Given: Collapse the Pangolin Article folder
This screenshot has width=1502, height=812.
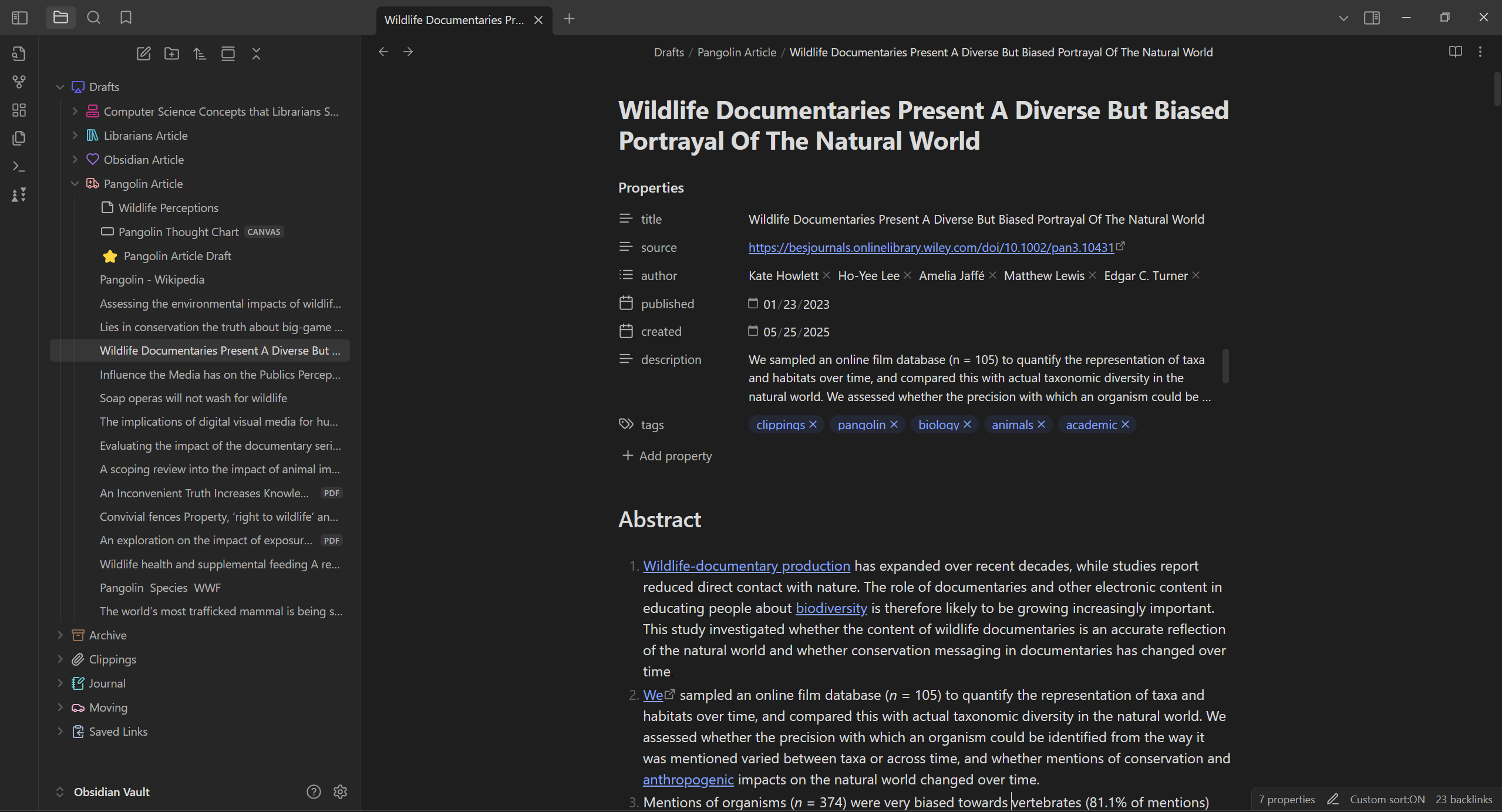Looking at the screenshot, I should click(x=75, y=183).
